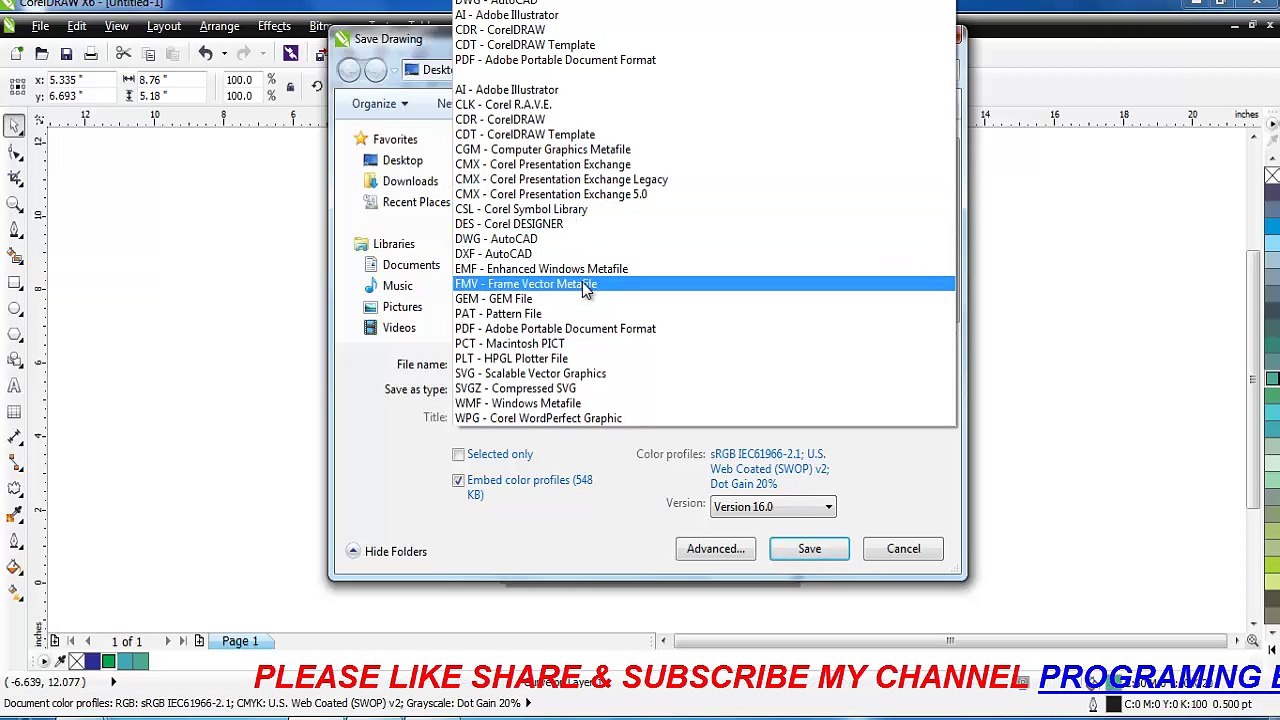This screenshot has width=1280, height=720.
Task: Open the Organize dropdown in Save dialog
Action: (x=380, y=104)
